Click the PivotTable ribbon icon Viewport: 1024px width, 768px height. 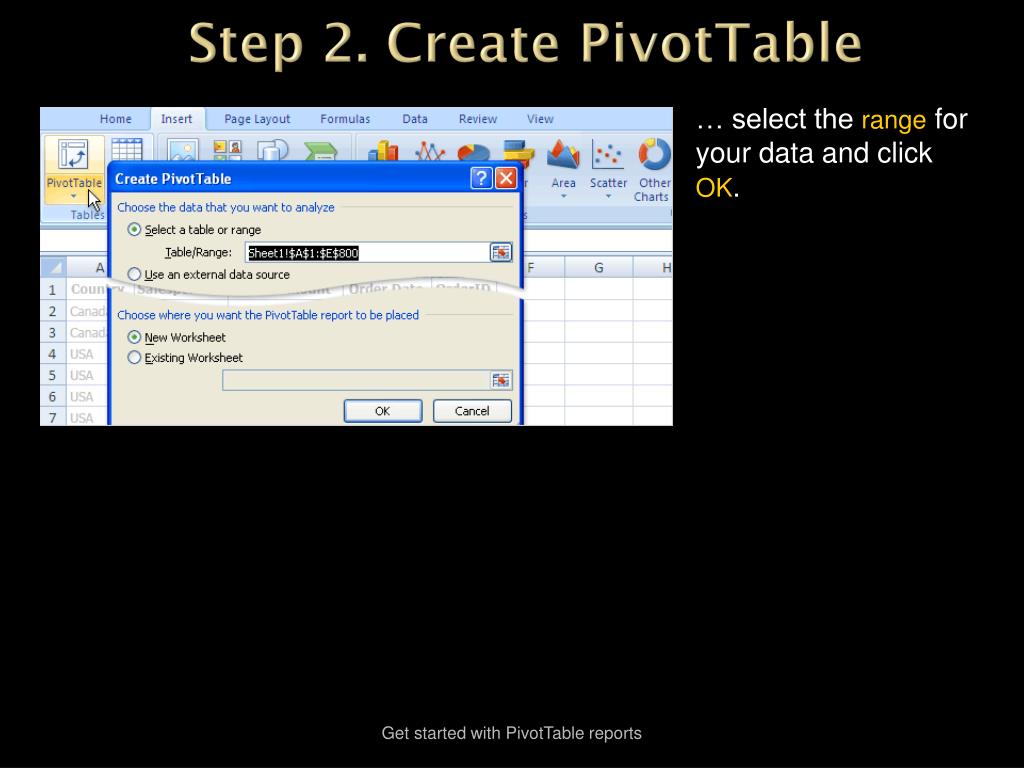(73, 155)
